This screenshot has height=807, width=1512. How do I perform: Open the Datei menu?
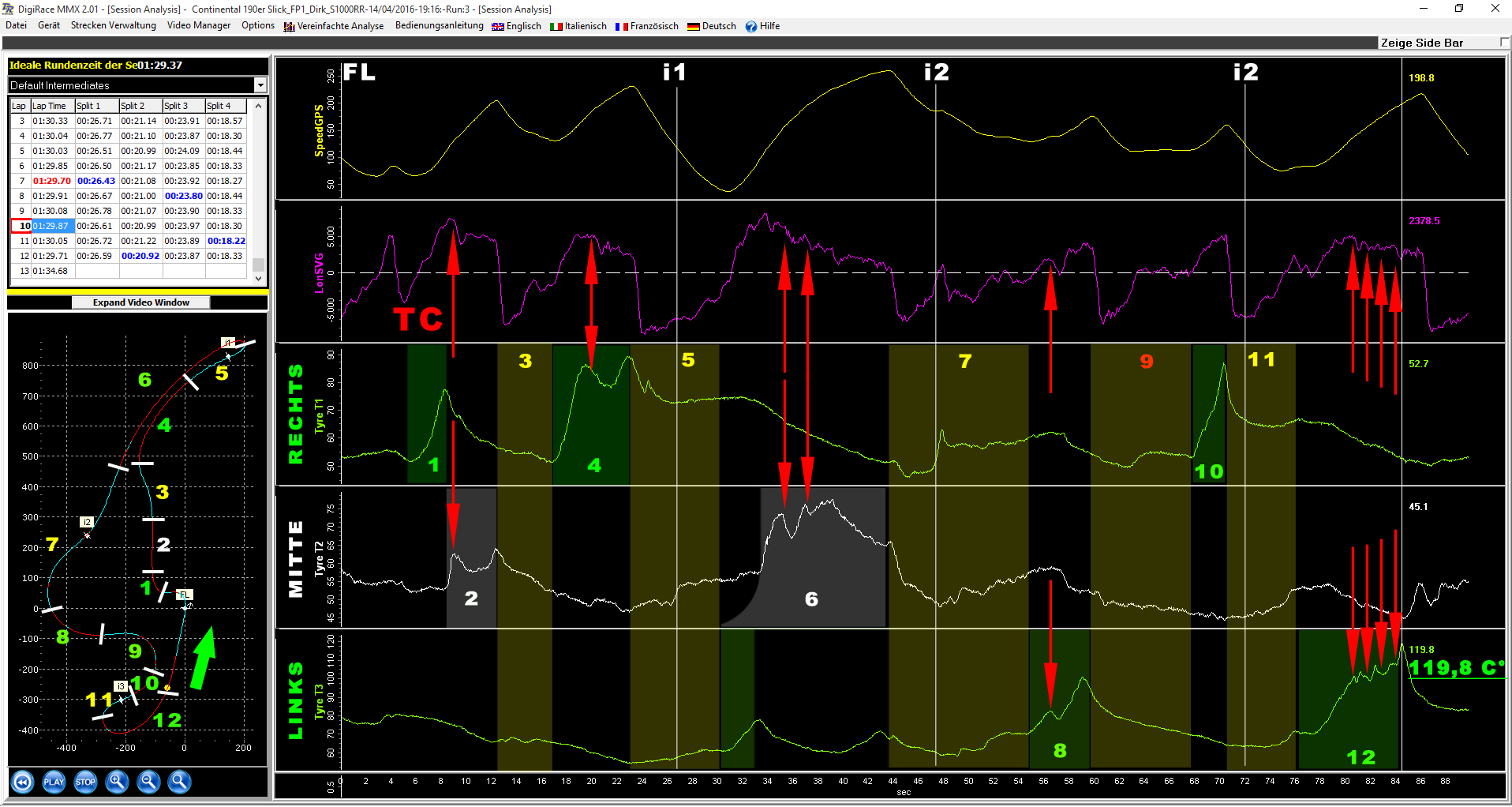tap(16, 25)
